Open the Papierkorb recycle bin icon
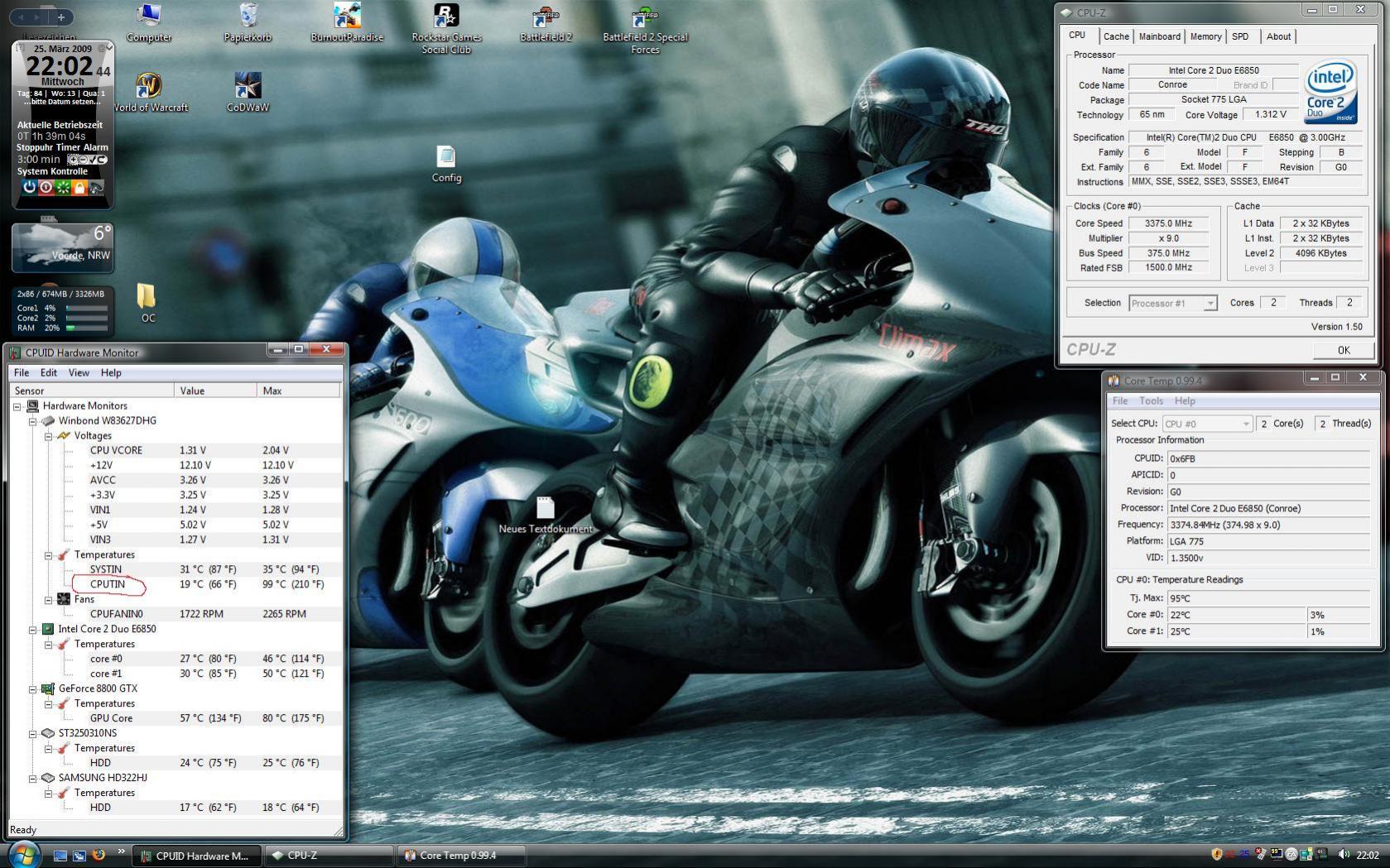 point(248,22)
